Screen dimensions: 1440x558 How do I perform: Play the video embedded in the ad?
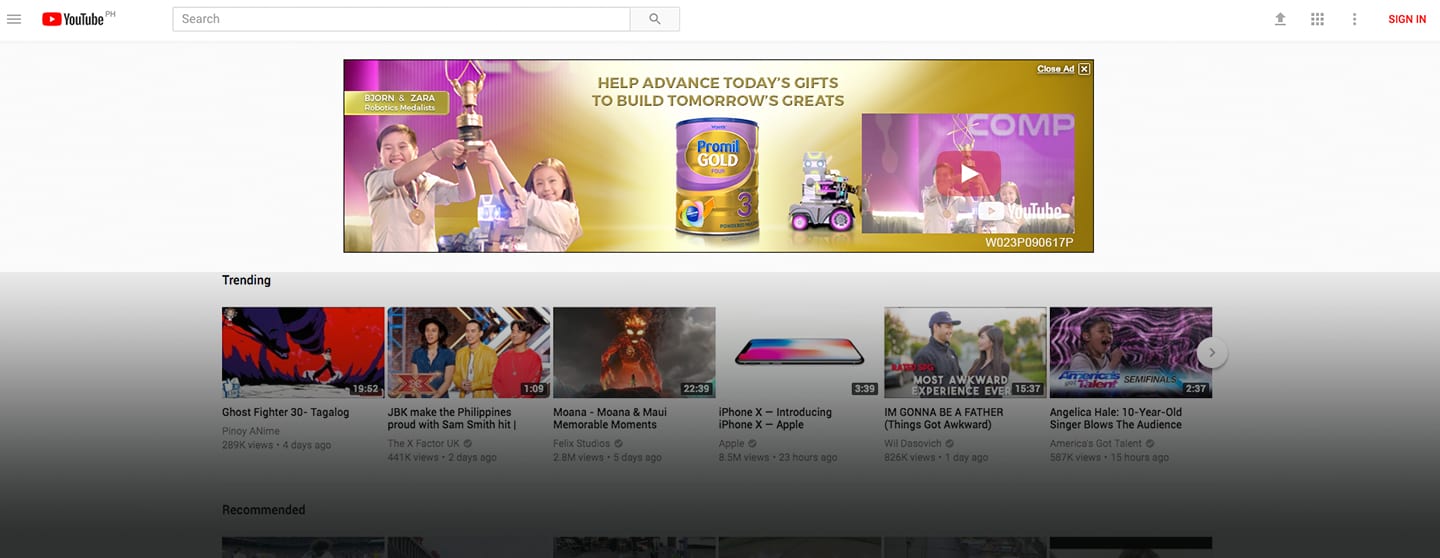(x=968, y=173)
